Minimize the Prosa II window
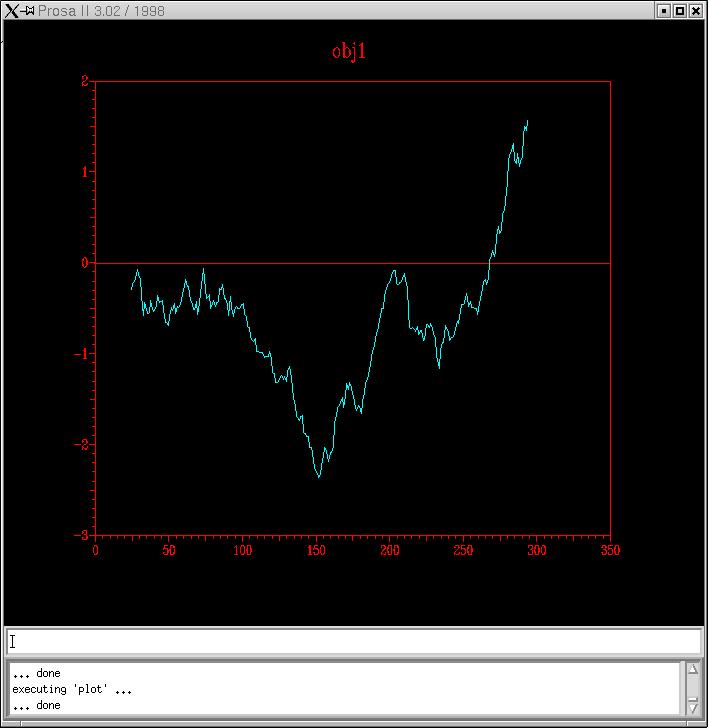The image size is (708, 728). (x=663, y=11)
